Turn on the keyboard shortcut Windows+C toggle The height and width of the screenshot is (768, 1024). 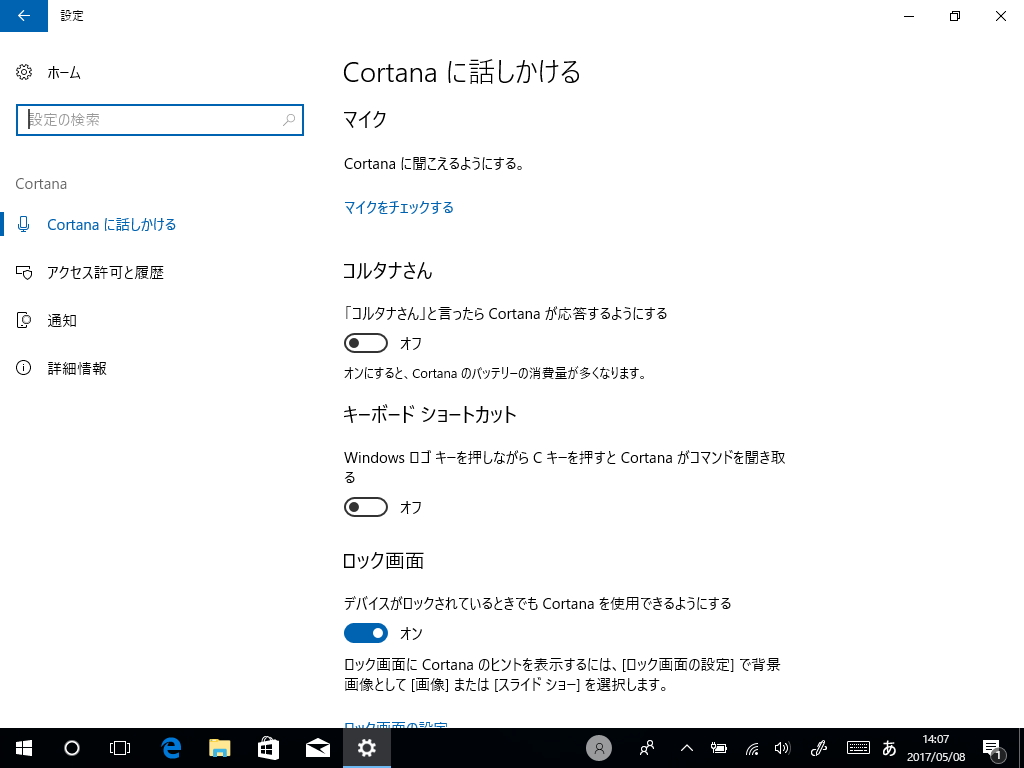(365, 507)
